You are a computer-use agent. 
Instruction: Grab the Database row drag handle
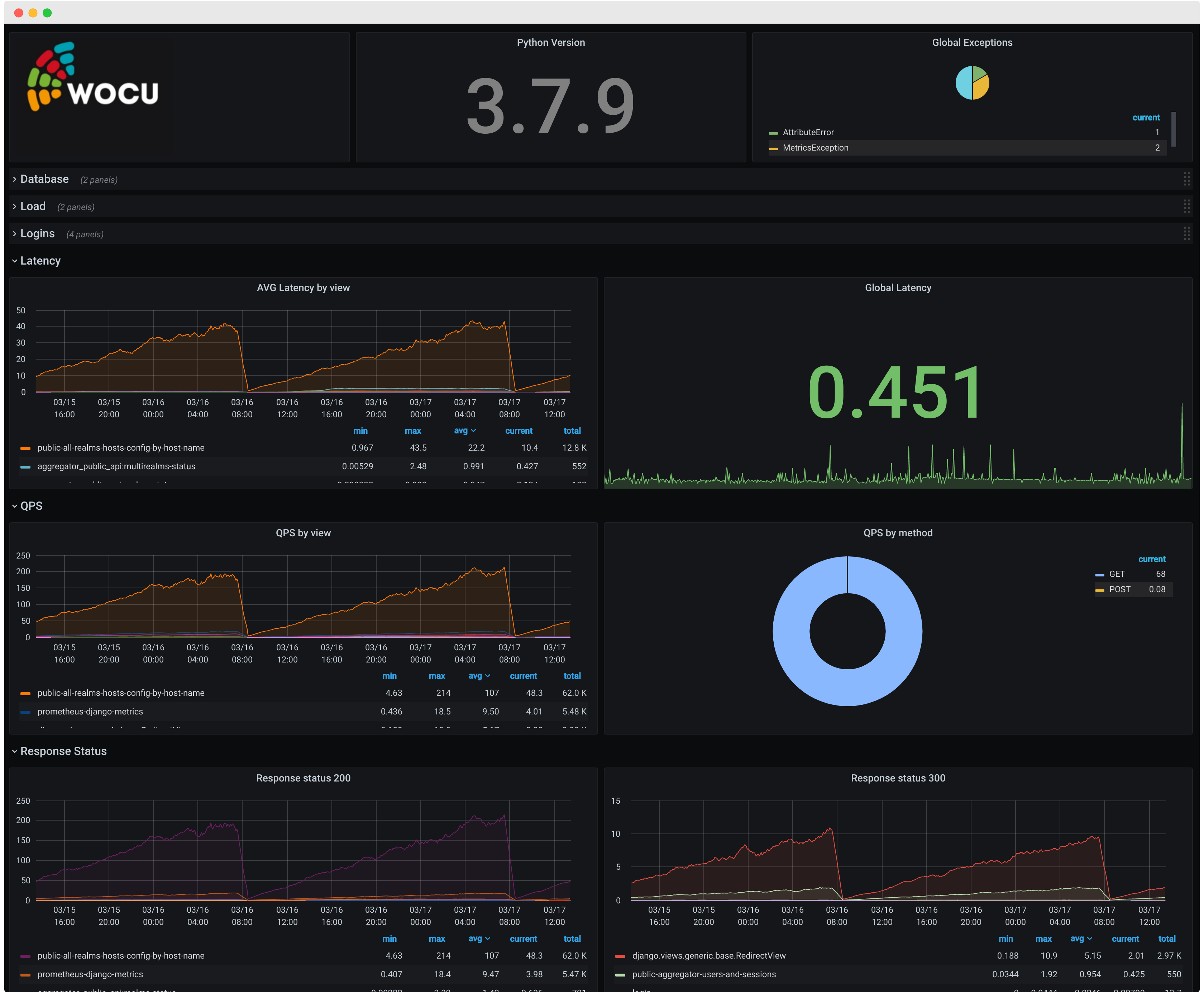[x=1187, y=179]
